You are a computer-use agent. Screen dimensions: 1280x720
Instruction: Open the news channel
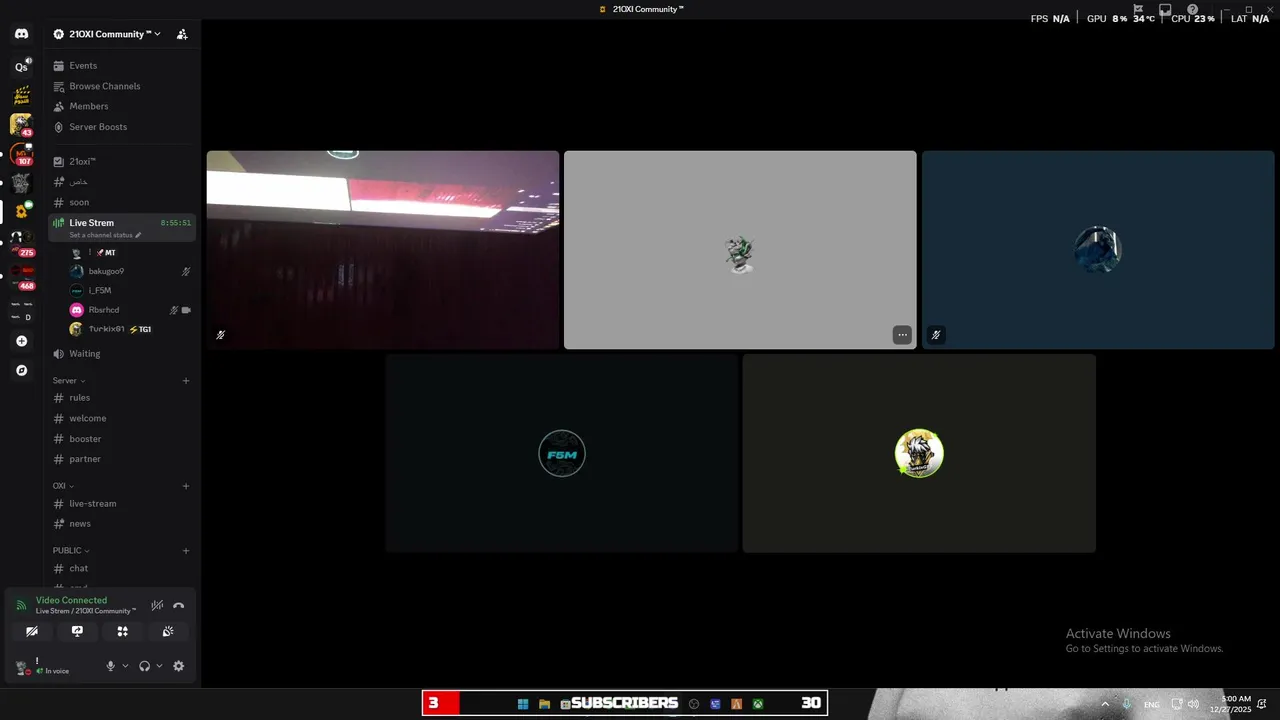(x=122, y=524)
